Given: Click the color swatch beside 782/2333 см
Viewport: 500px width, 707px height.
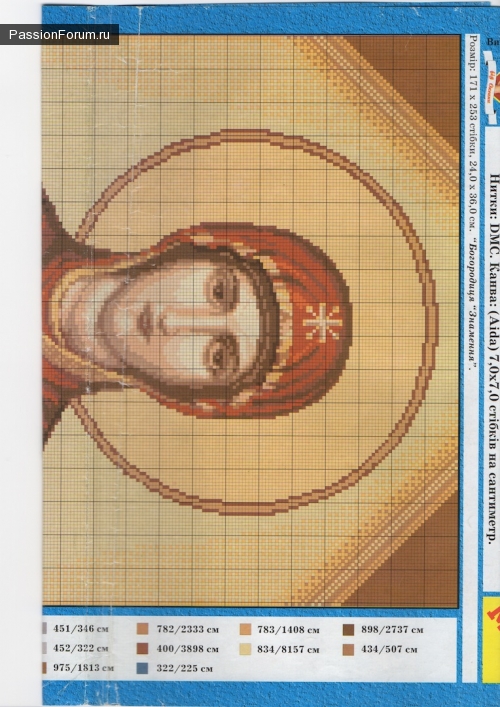Looking at the screenshot, I should (142, 629).
